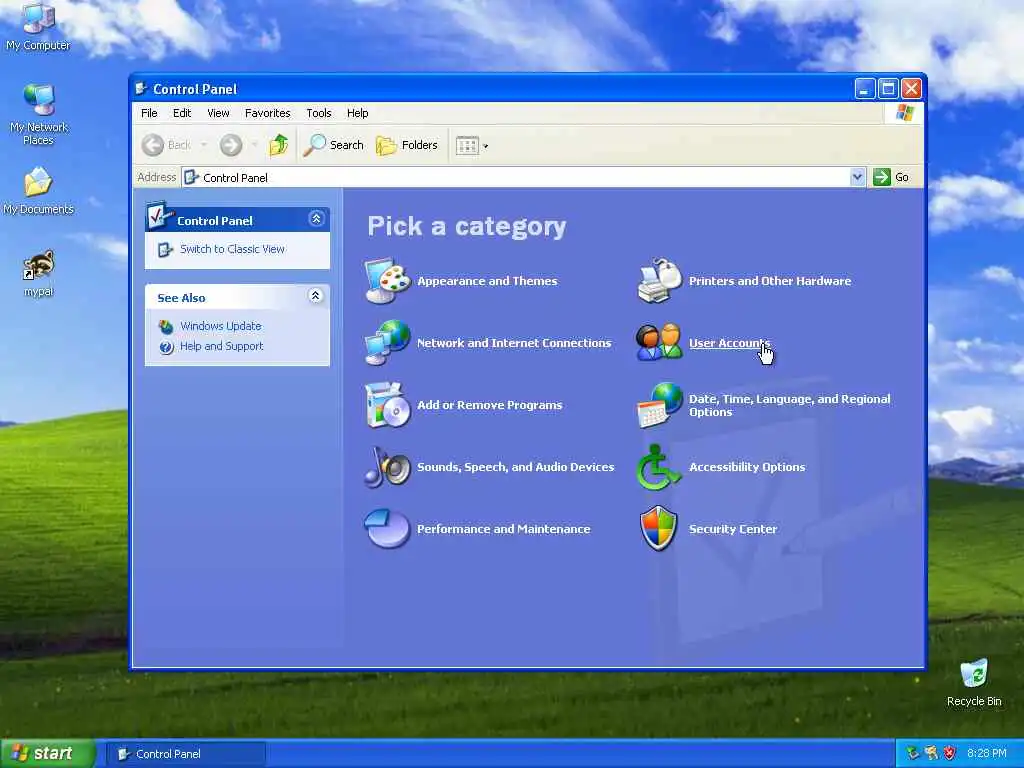The width and height of the screenshot is (1024, 768).
Task: Show the Folders pane
Action: click(406, 145)
